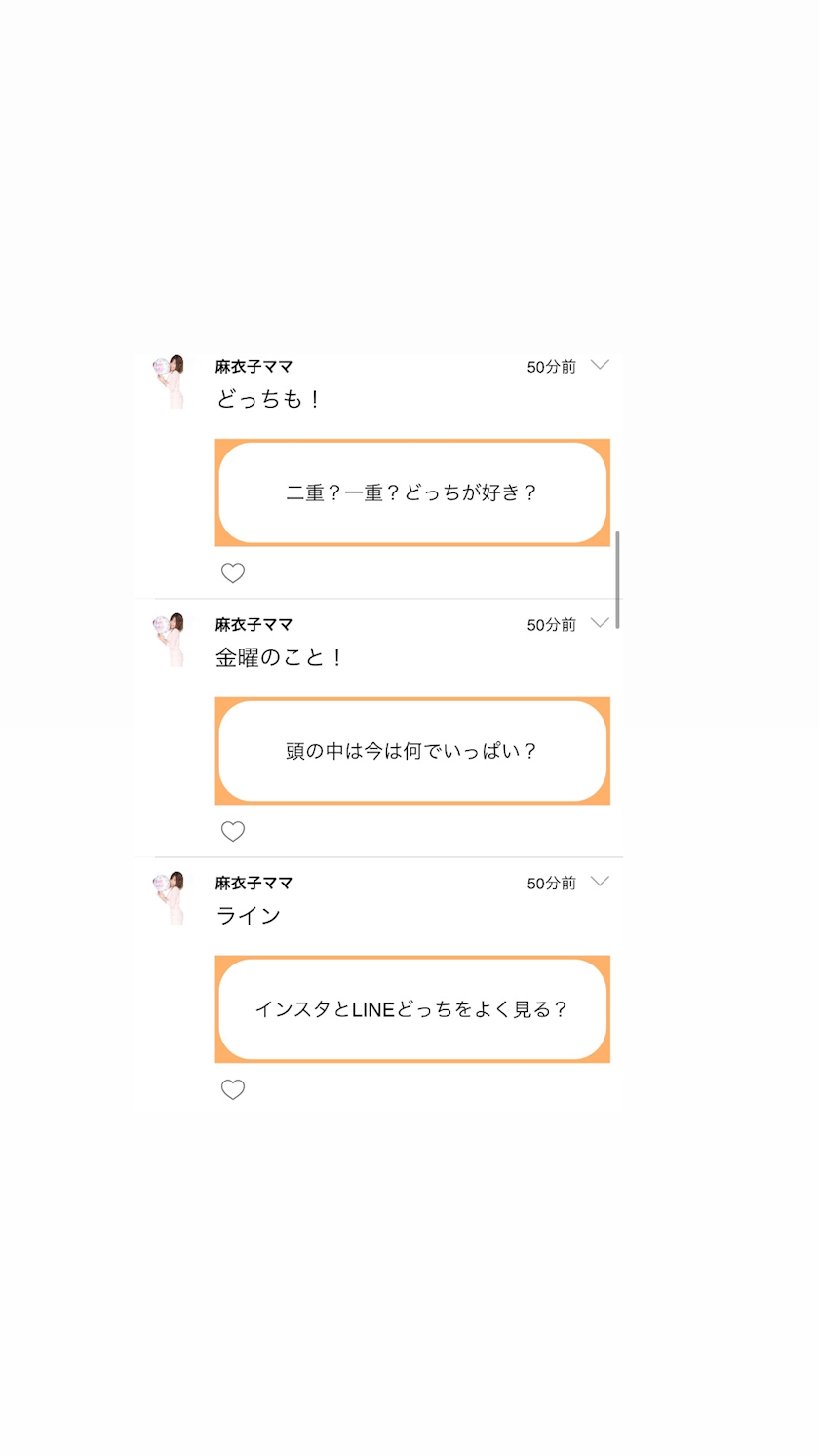Expand the chevron menu for the "金曜のこと！" post
819x1456 pixels.
tap(600, 623)
